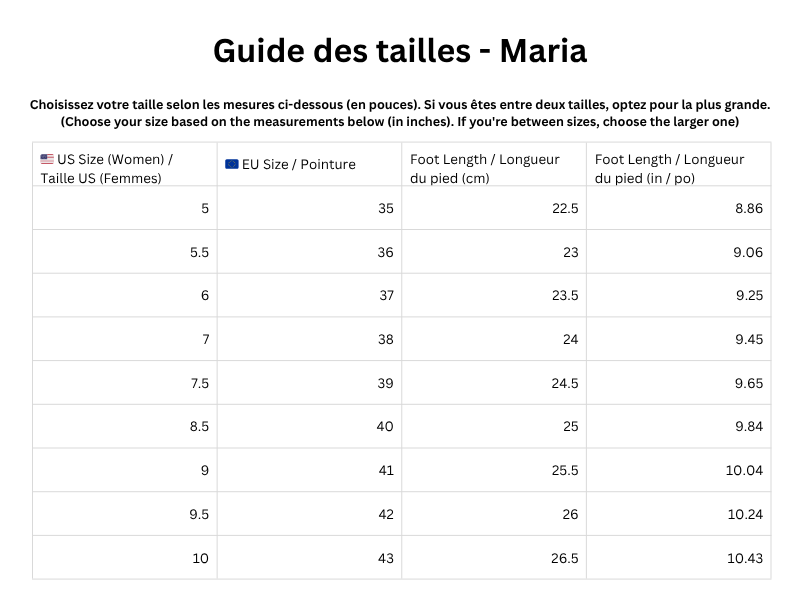This screenshot has width=800, height=600.
Task: Click the US size 5.5 cell
Action: point(199,253)
